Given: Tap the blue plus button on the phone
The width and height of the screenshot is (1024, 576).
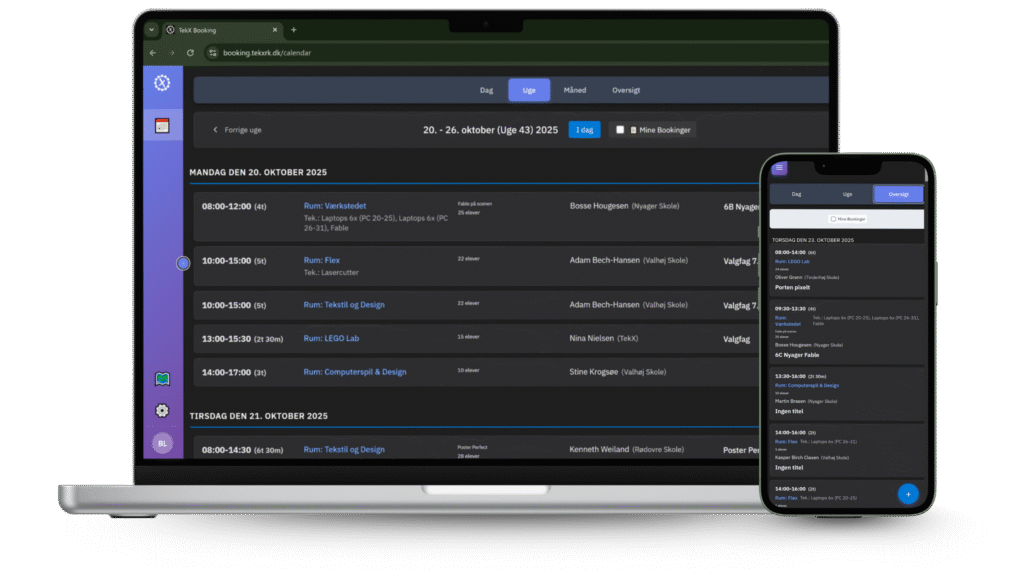Looking at the screenshot, I should [x=907, y=493].
